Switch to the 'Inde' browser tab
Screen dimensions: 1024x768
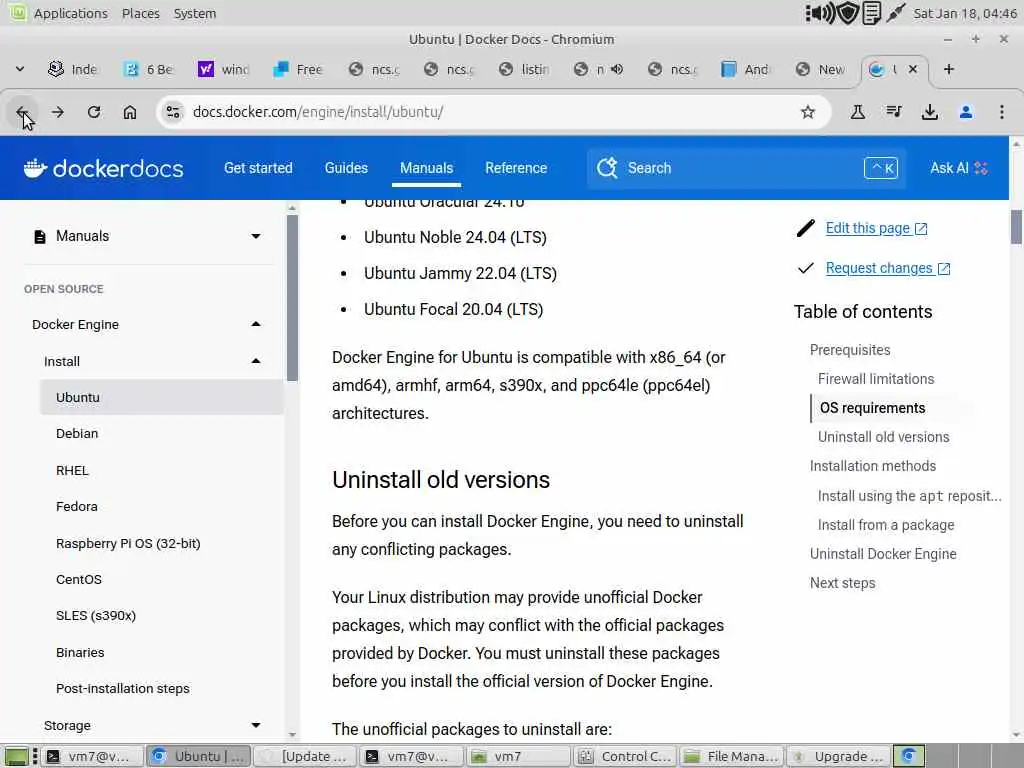pyautogui.click(x=72, y=69)
